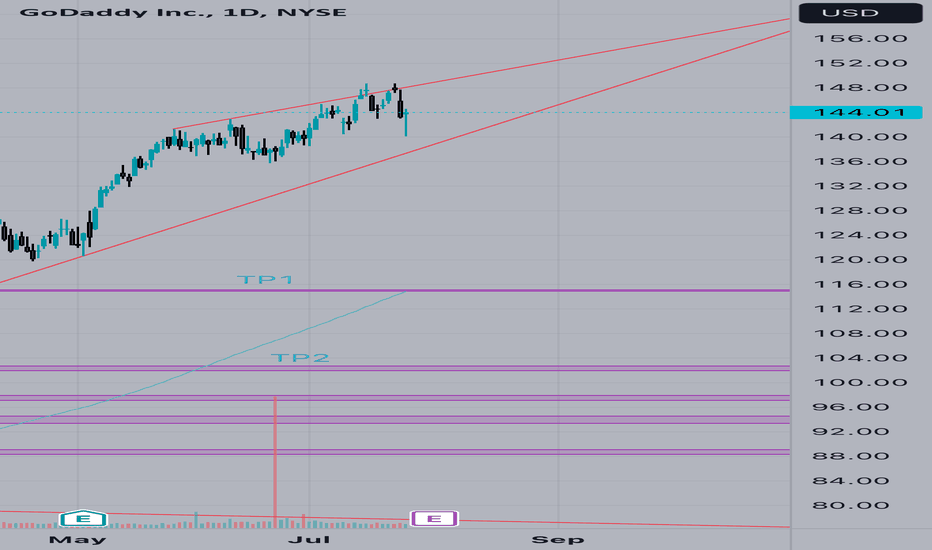Click the GoDaddy Inc., 1D, NYSE chart title
The image size is (932, 550).
click(183, 12)
